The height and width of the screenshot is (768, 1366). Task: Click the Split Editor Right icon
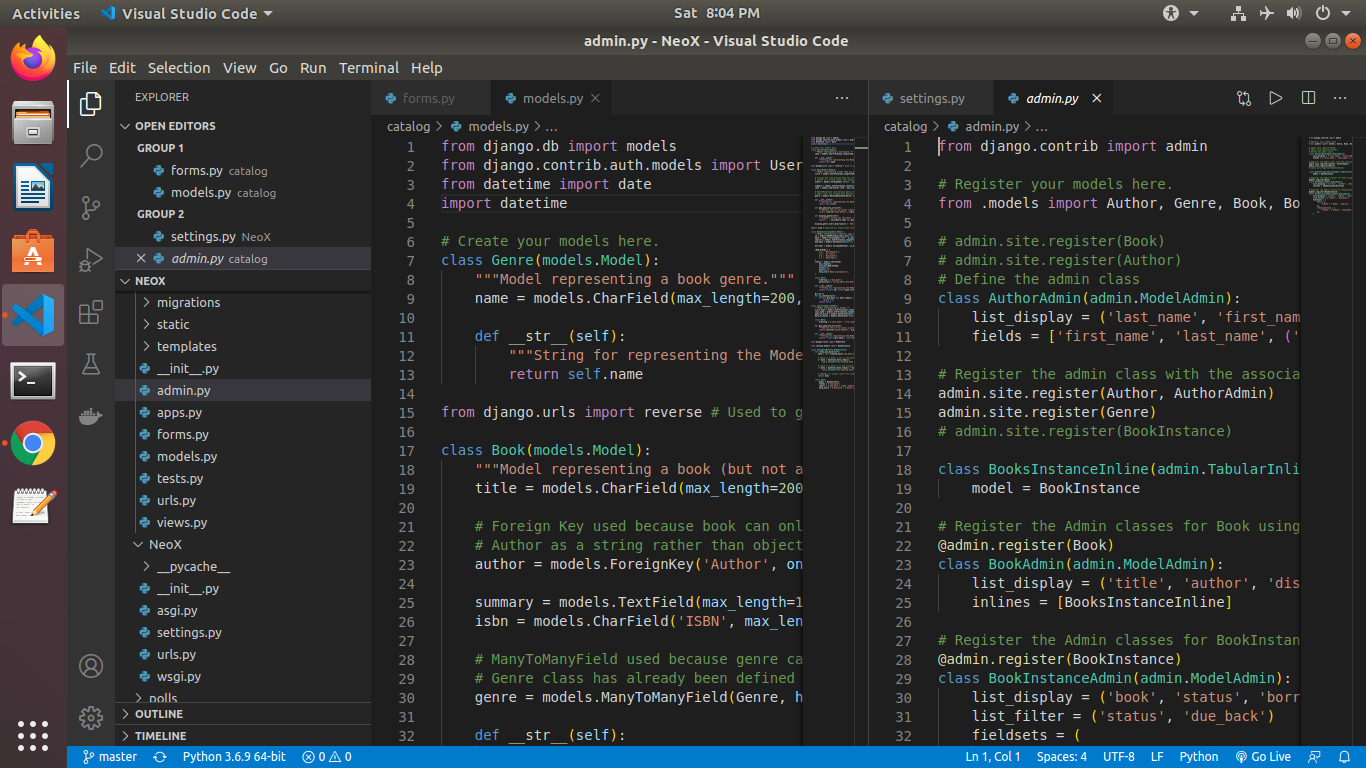tap(1308, 98)
